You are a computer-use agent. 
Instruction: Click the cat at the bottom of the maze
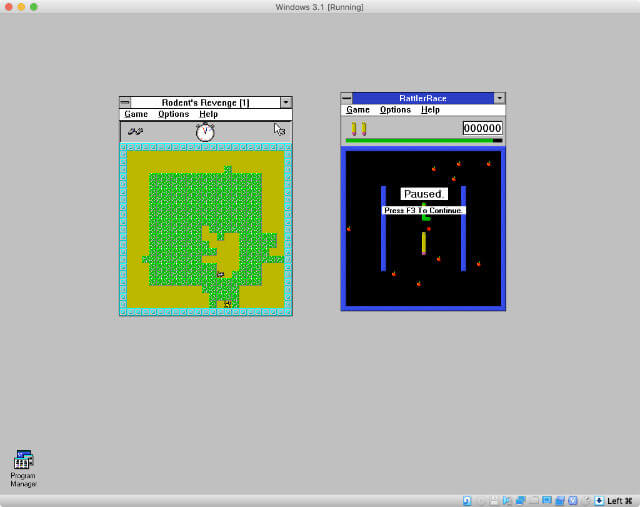click(228, 302)
